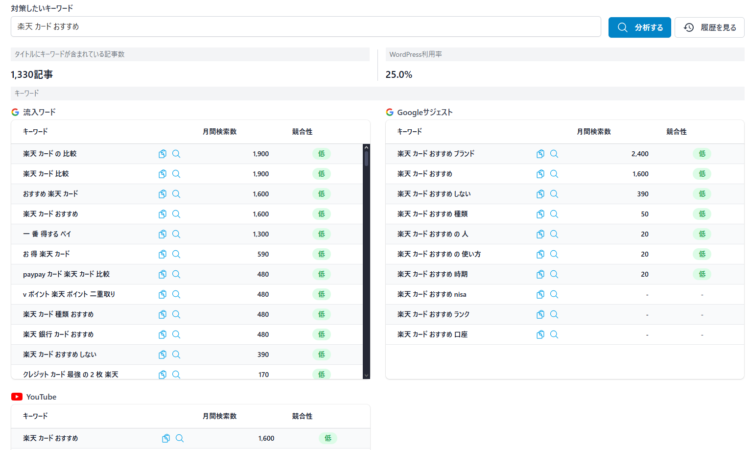Click the 流入ワード table scrollbar thumb
750x450 pixels.
click(366, 158)
